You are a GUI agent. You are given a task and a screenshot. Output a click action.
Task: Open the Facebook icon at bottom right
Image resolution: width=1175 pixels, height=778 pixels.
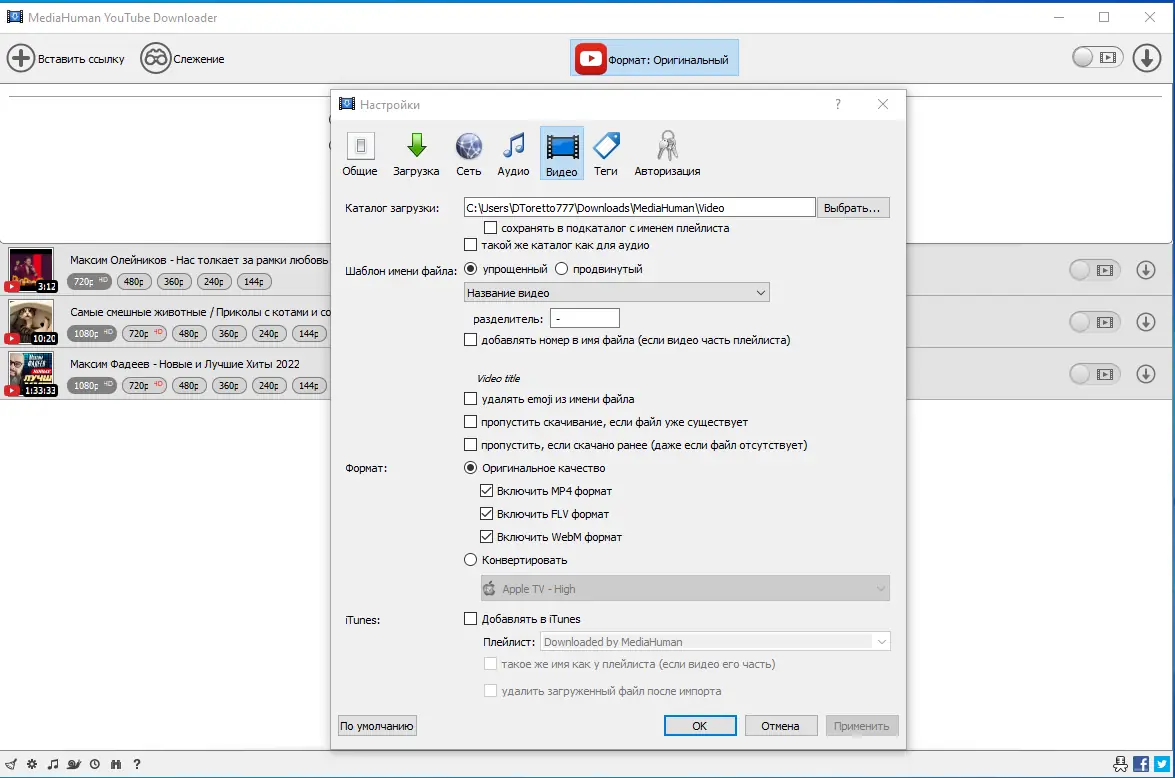pos(1141,764)
